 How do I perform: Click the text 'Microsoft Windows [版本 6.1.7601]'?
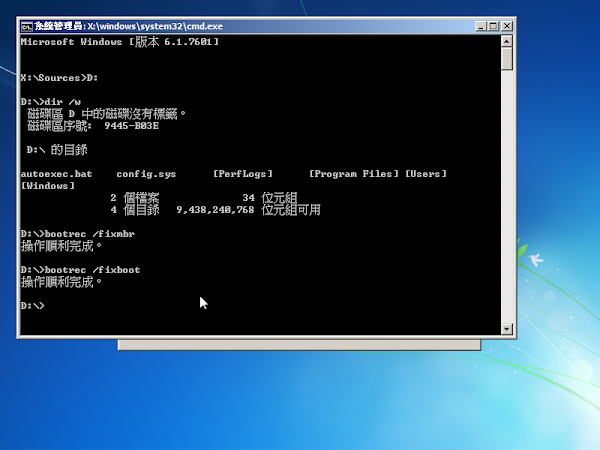point(120,42)
